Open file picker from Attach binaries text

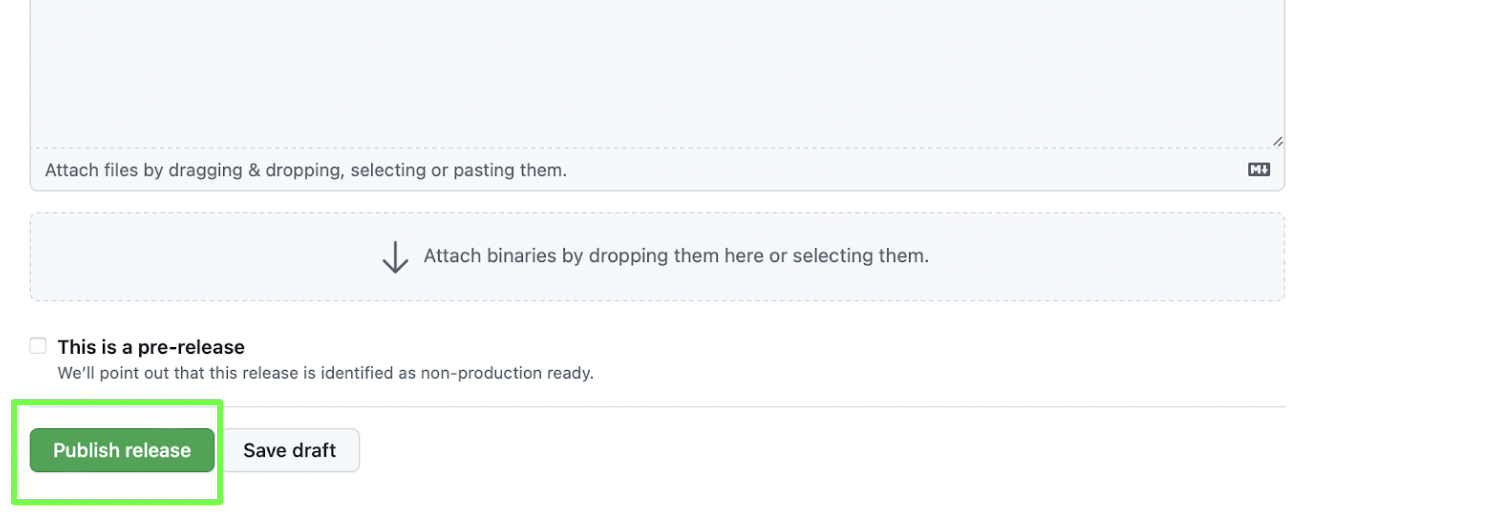[x=676, y=256]
